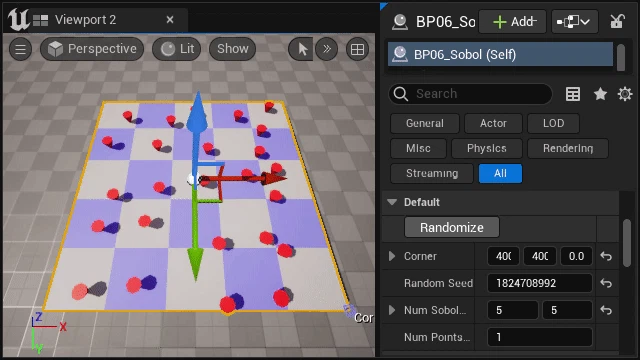Screen dimensions: 640x360
Task: Click the Randomize button
Action: 451,227
